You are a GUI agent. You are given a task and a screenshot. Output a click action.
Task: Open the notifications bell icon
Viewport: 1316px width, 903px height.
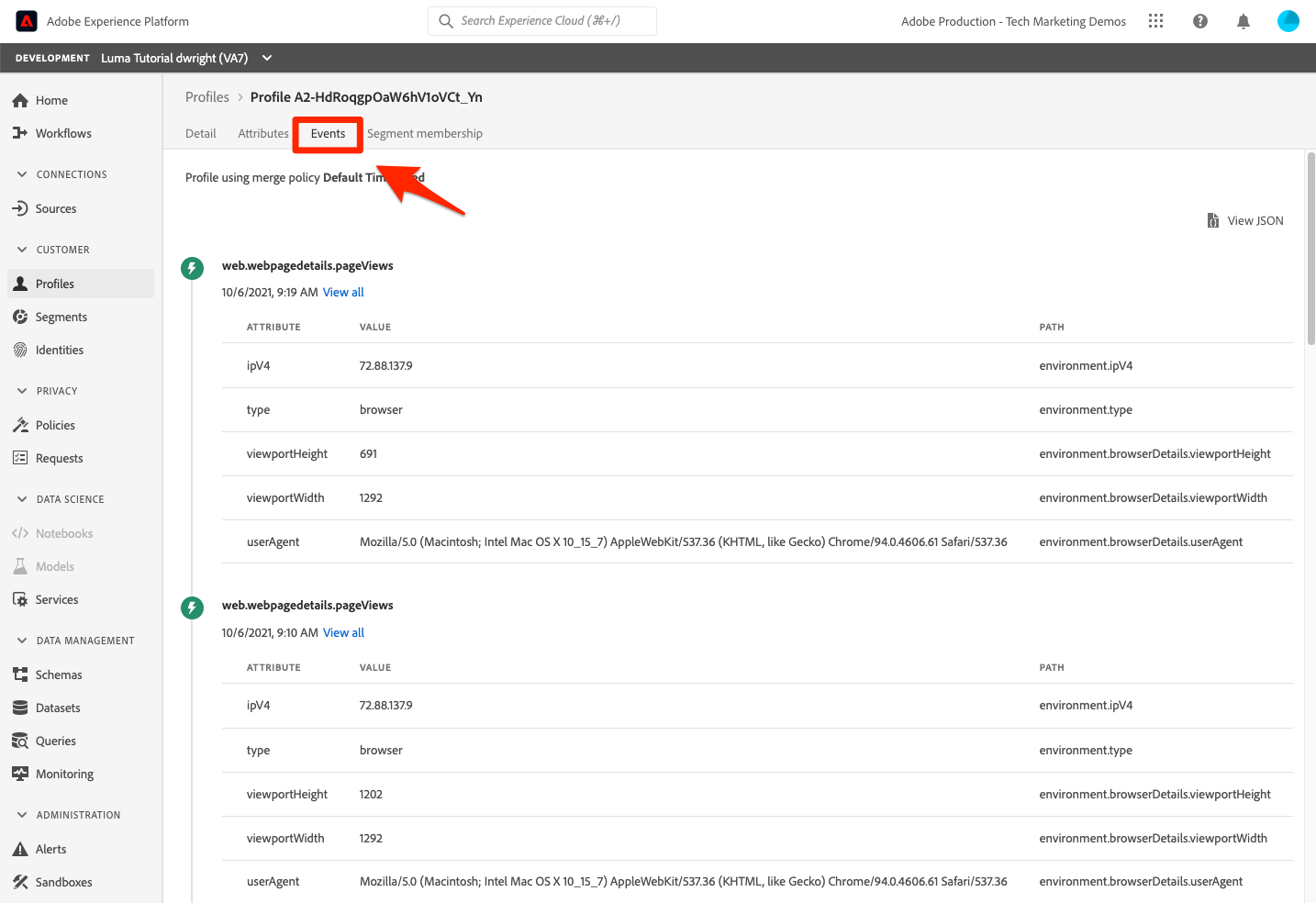pos(1244,21)
